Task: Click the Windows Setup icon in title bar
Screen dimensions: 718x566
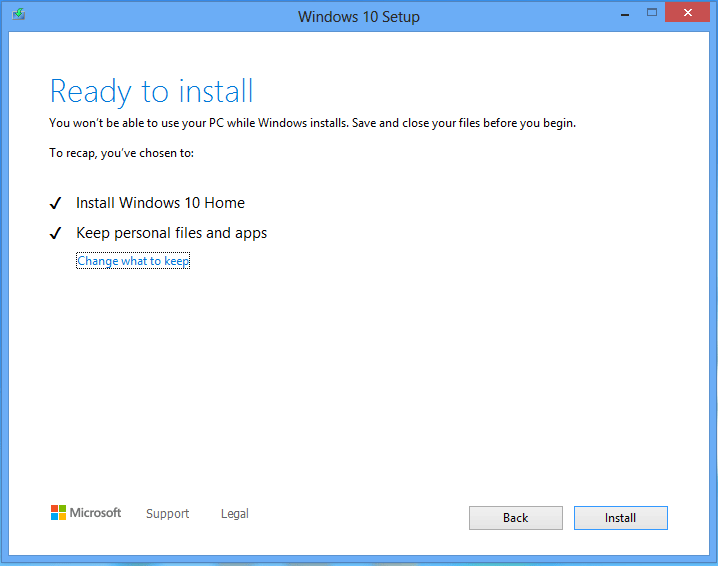Action: tap(18, 15)
